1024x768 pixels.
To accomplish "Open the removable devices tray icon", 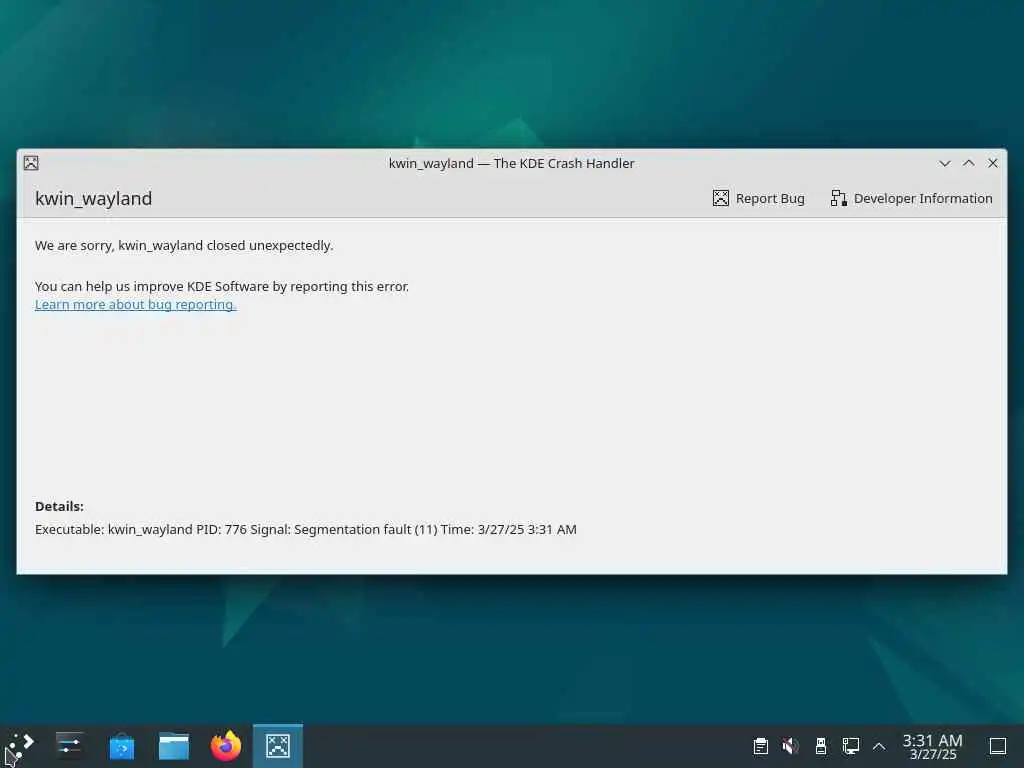I will [821, 746].
